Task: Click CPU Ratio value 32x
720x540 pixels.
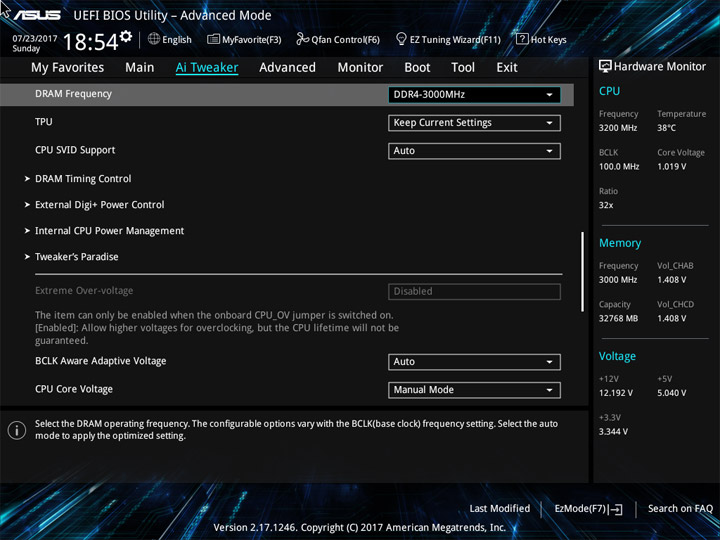Action: pyautogui.click(x=606, y=205)
